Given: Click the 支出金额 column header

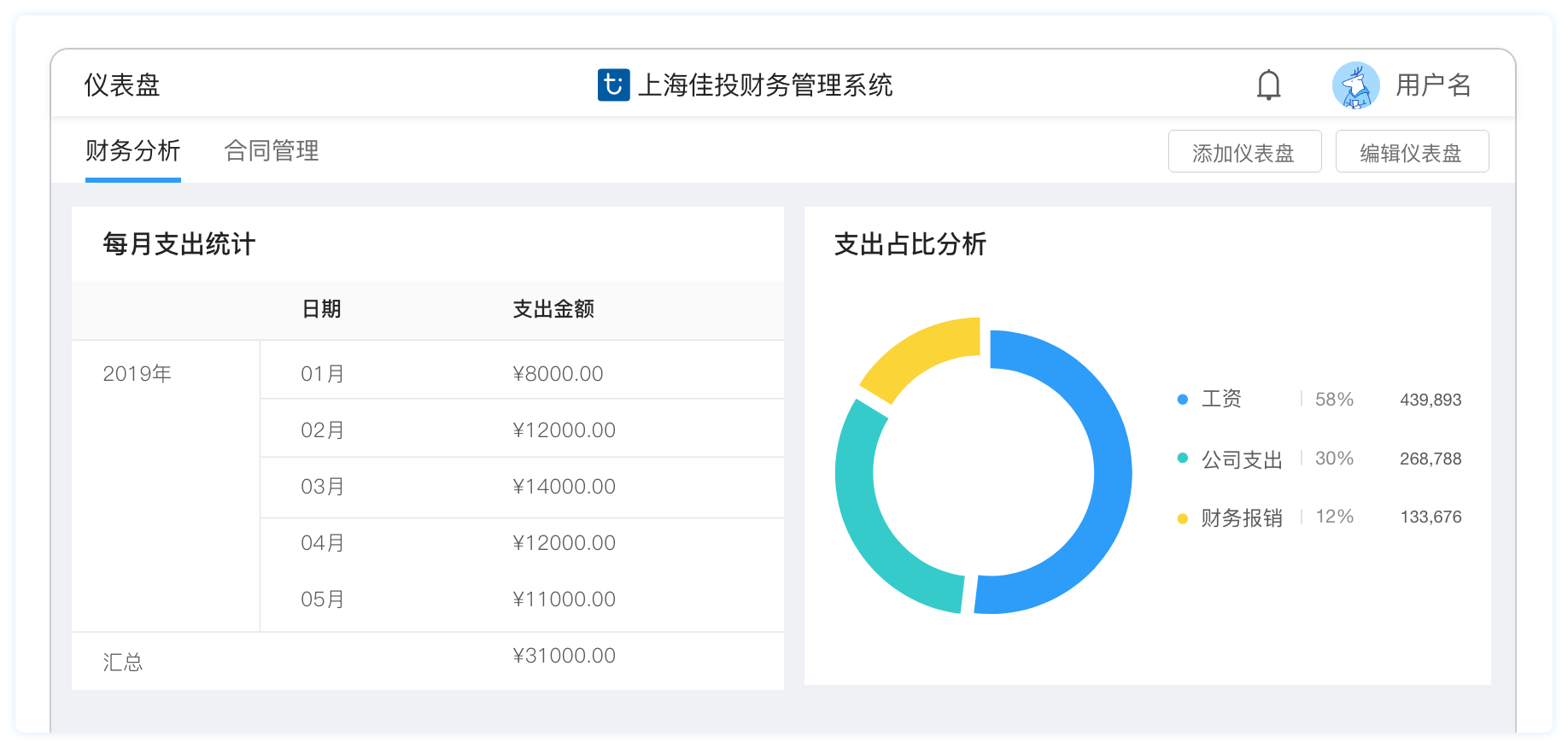Looking at the screenshot, I should (553, 309).
